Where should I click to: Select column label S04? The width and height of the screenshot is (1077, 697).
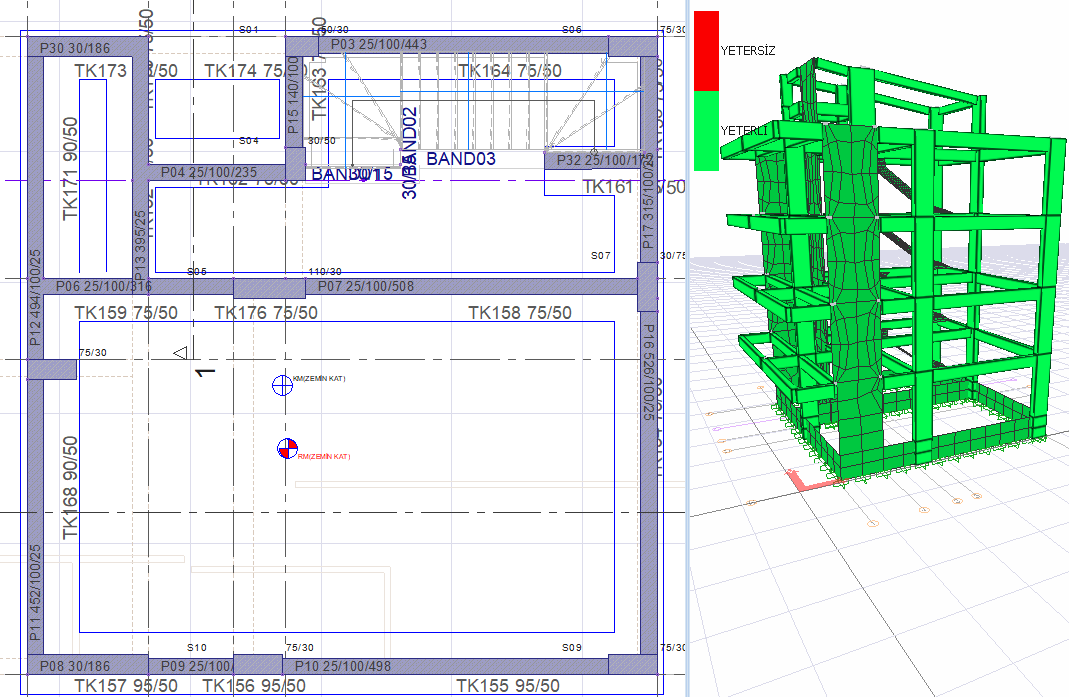click(249, 141)
